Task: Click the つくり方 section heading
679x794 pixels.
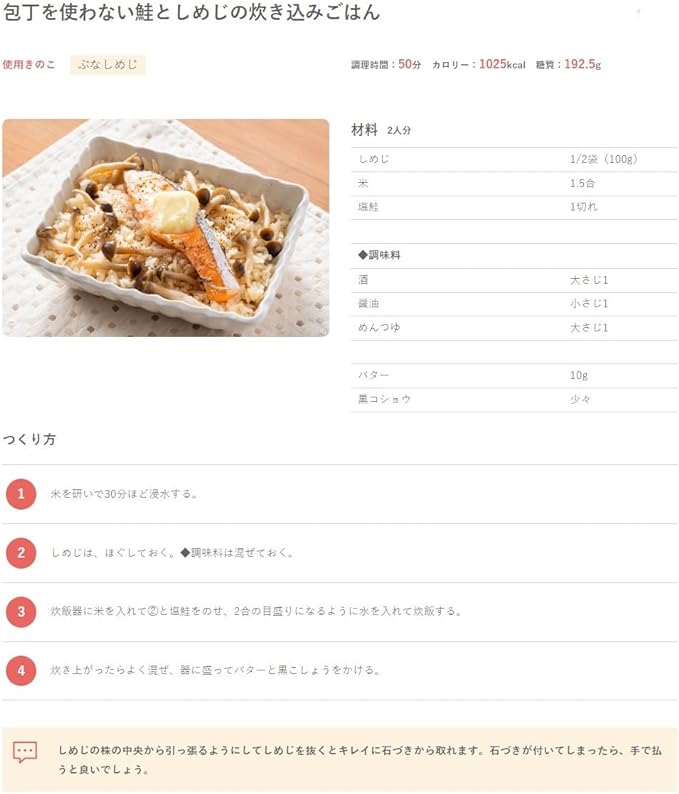Action: click(x=29, y=440)
